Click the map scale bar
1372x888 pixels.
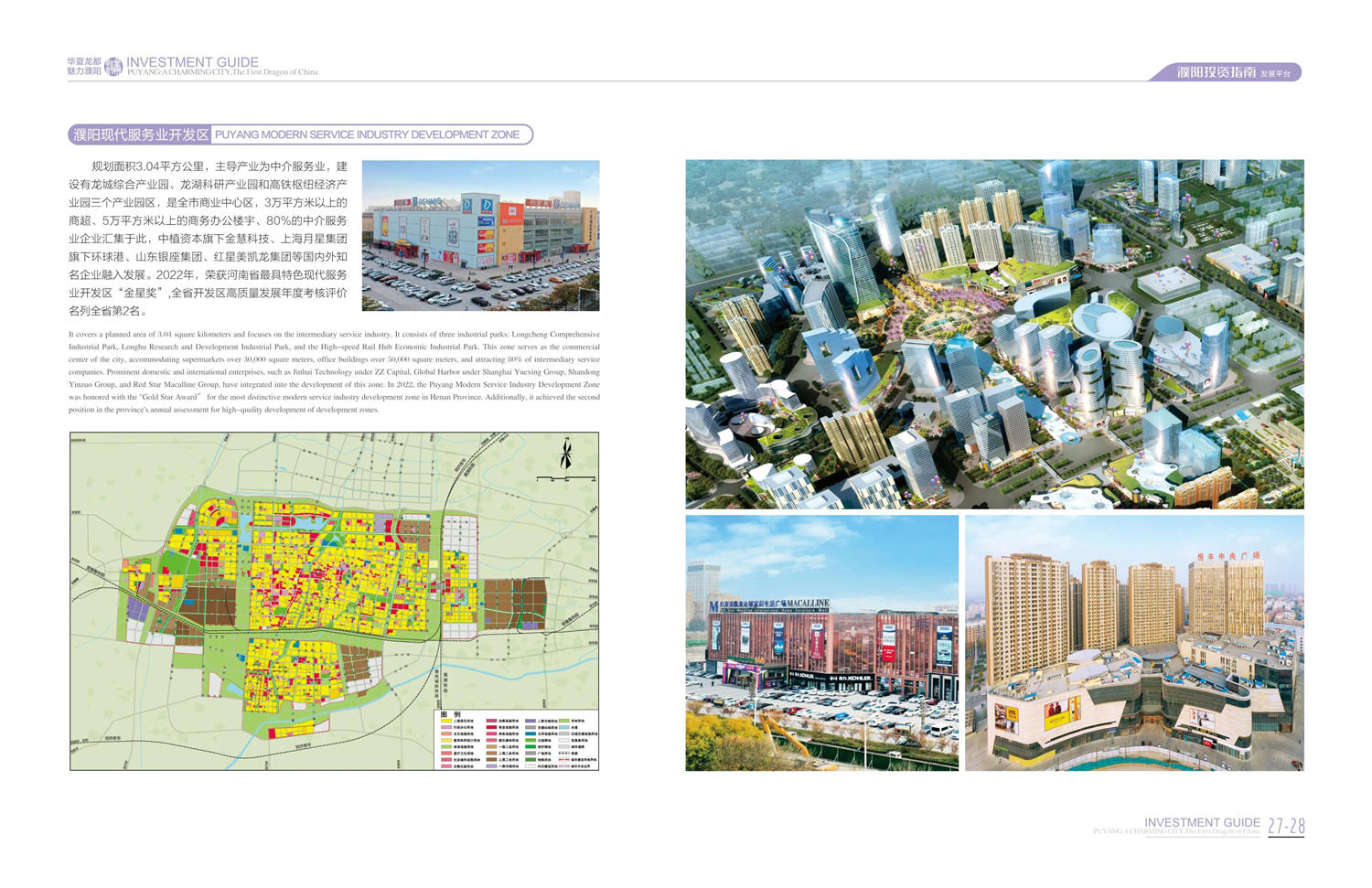click(557, 478)
